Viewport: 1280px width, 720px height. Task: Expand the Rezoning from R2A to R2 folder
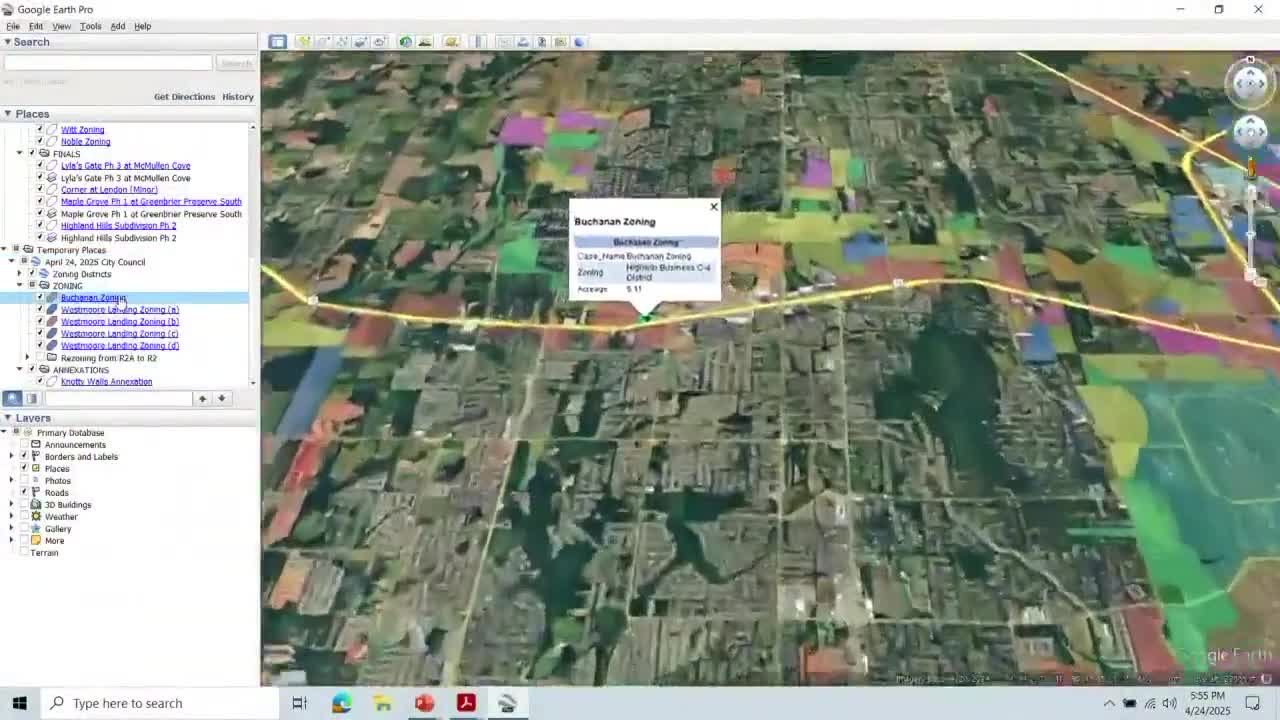[27, 358]
